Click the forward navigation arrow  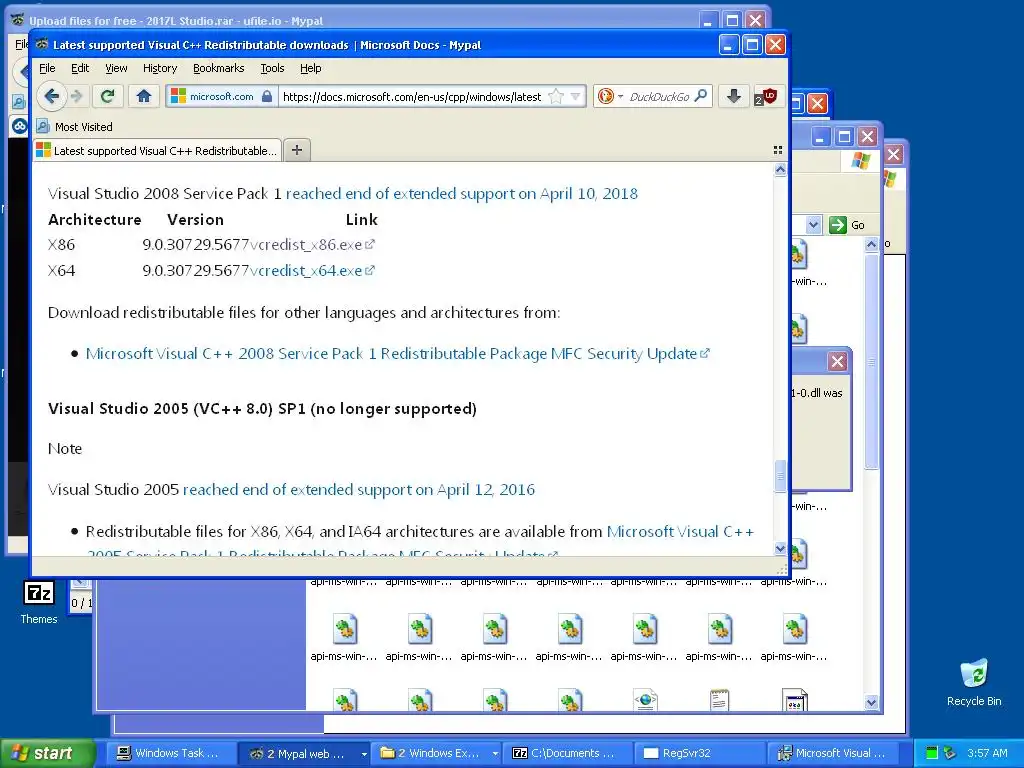77,97
